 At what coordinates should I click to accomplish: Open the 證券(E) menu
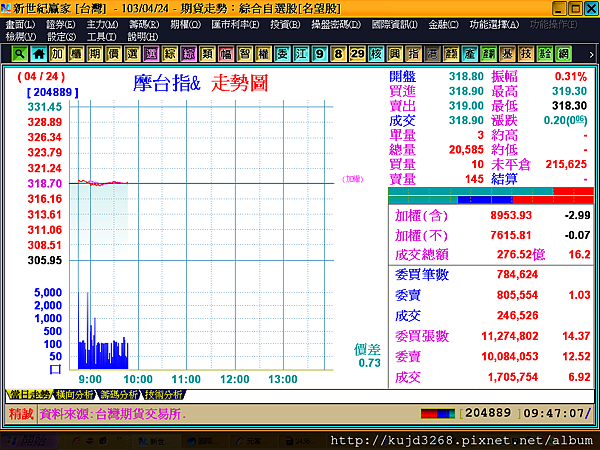click(x=61, y=24)
